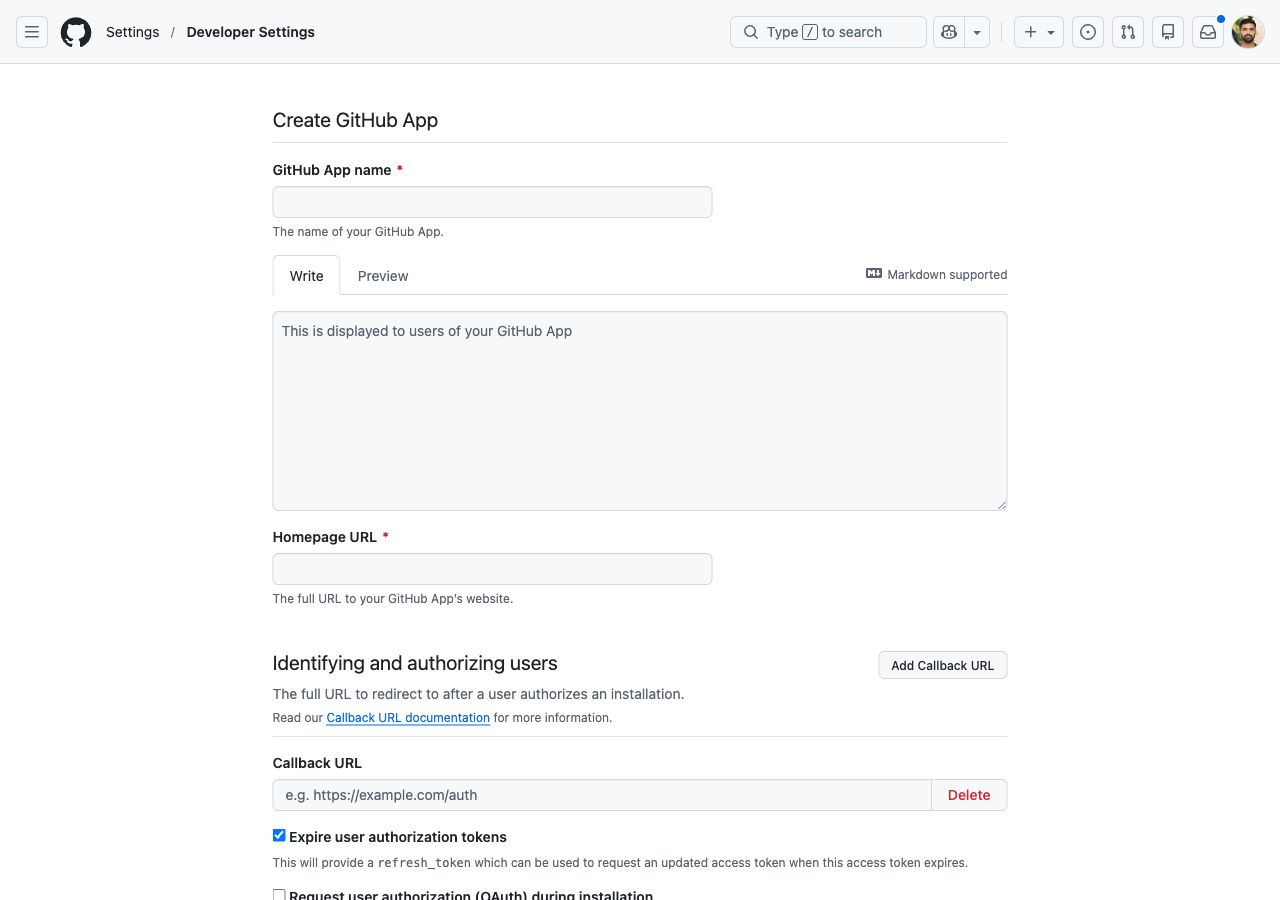The height and width of the screenshot is (900, 1280).
Task: Click the 'Create GitHub App' heading
Action: [x=355, y=120]
